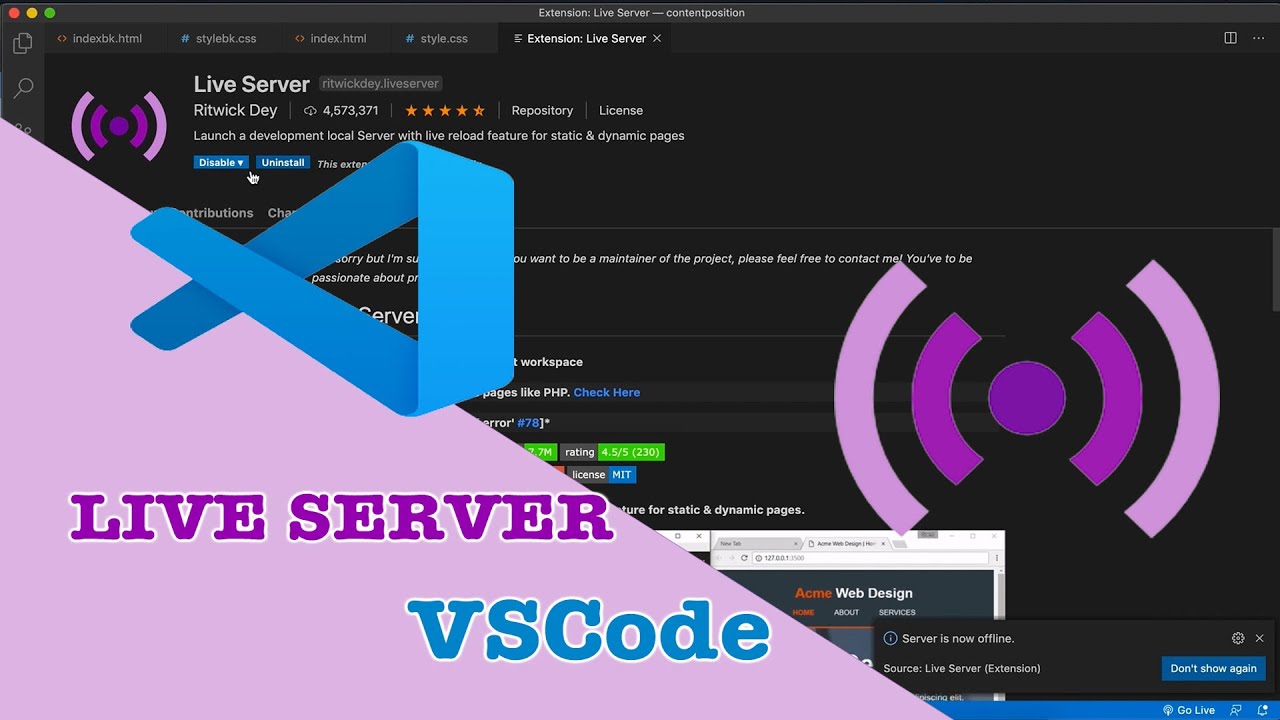1280x720 pixels.
Task: Click the 4,573,371 install count
Action: tap(350, 111)
